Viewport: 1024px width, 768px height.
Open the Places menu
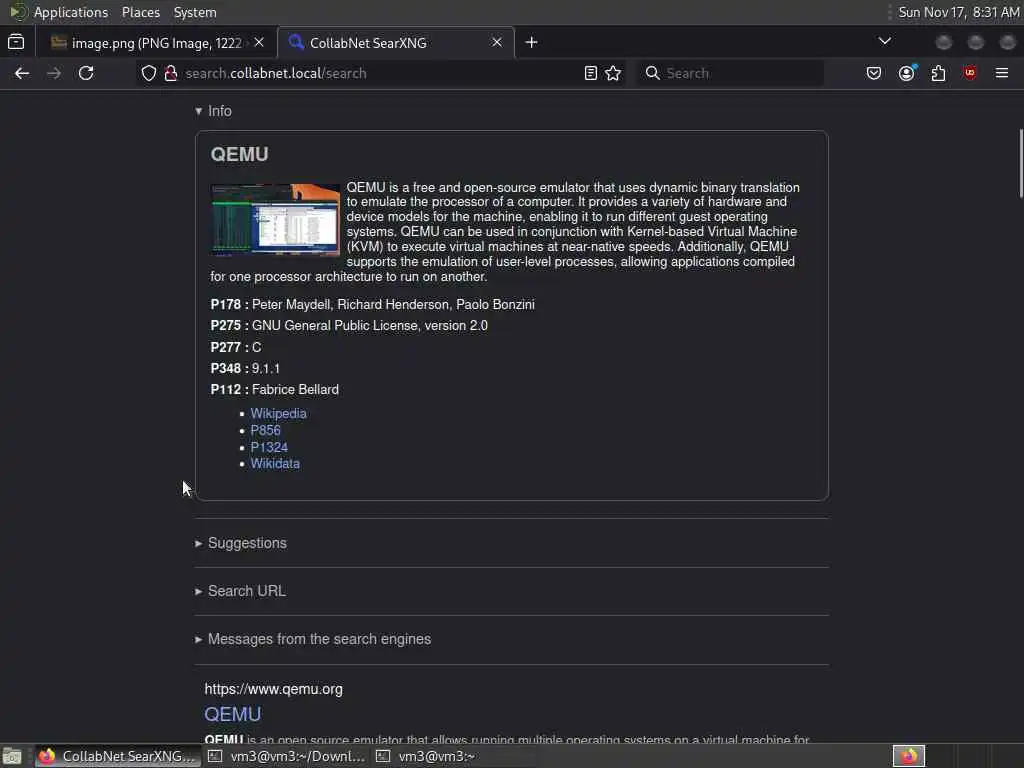click(141, 12)
